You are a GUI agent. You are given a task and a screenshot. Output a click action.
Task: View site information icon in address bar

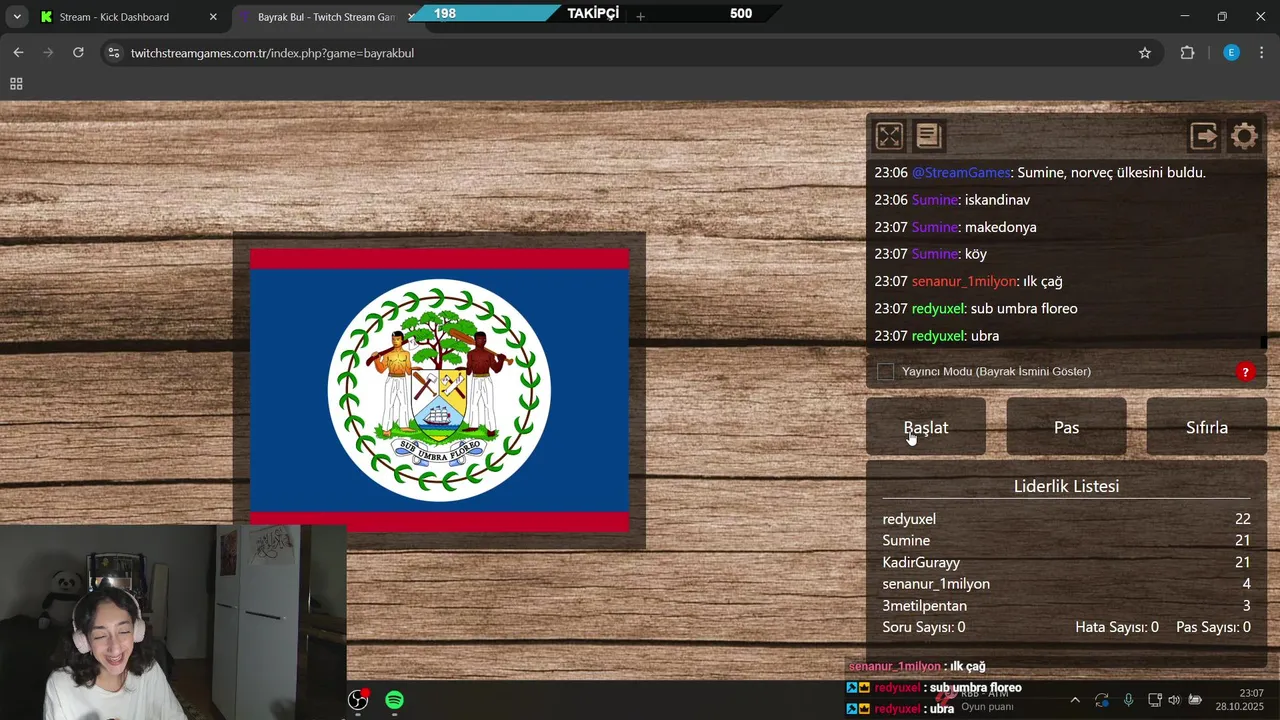coord(113,53)
